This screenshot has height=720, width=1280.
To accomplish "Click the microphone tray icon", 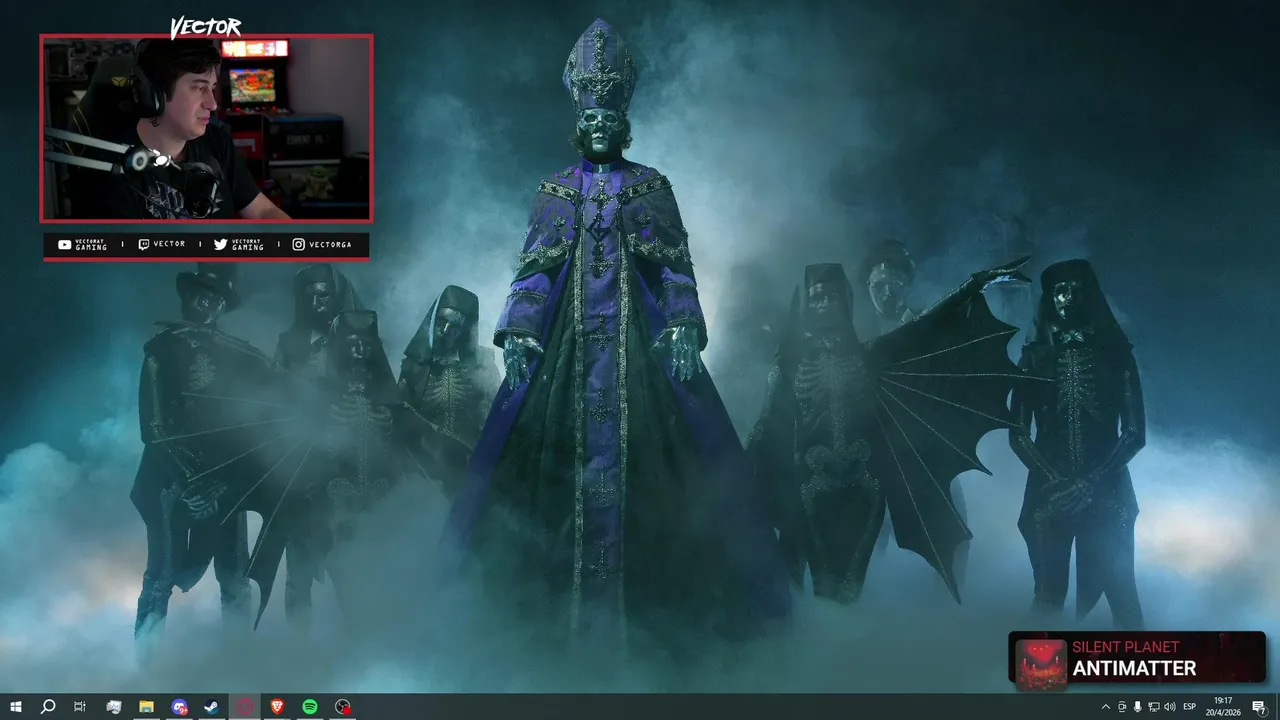I will pos(1138,707).
